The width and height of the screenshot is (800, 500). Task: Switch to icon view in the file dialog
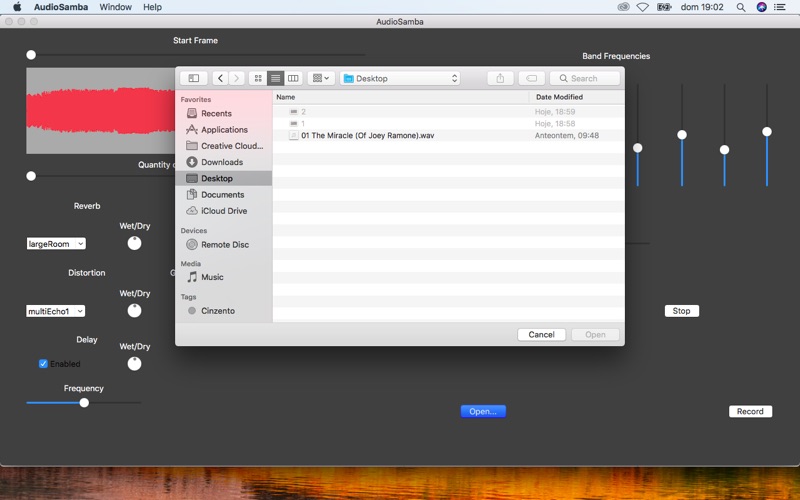258,78
